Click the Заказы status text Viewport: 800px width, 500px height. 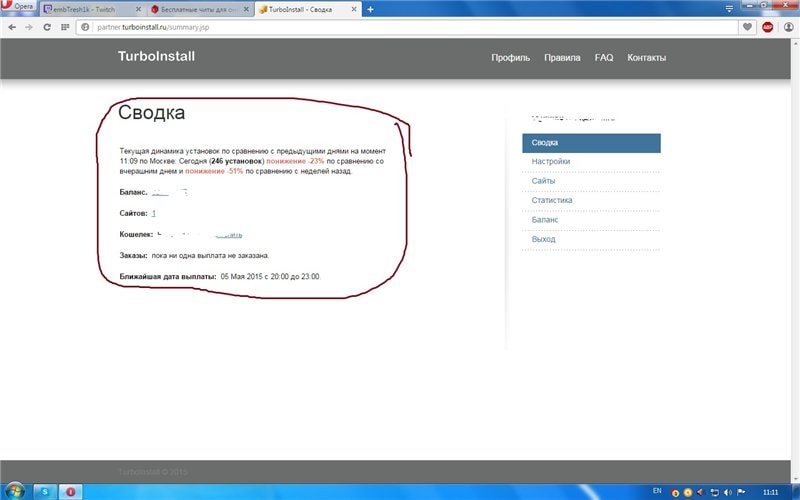tap(210, 256)
